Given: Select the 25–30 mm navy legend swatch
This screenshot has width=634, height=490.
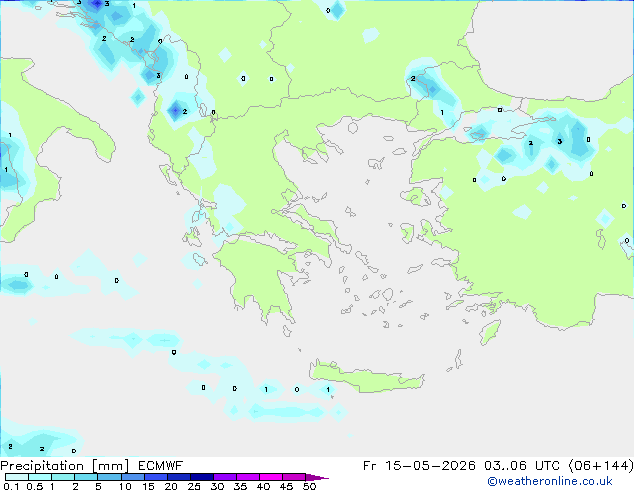Looking at the screenshot, I should point(202,477).
